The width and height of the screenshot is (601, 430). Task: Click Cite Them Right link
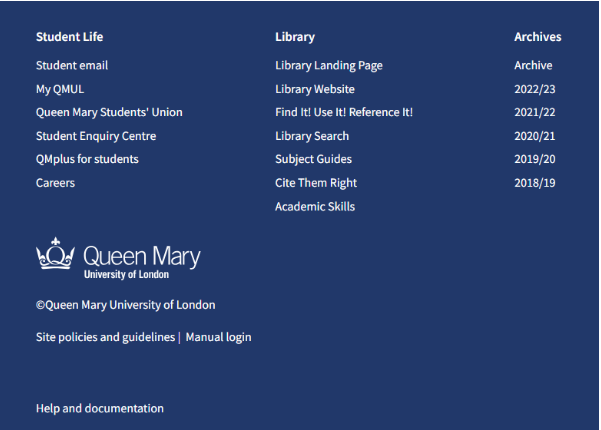[316, 183]
